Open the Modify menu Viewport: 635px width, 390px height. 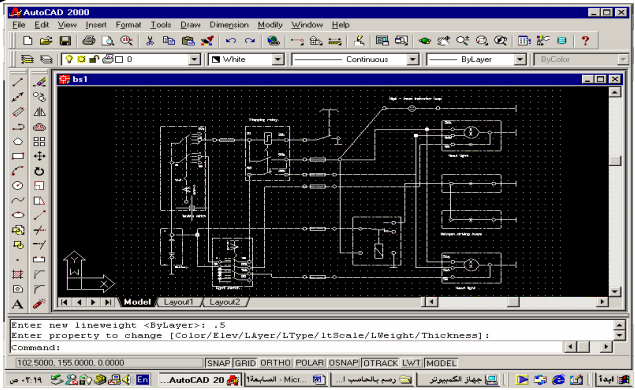270,25
